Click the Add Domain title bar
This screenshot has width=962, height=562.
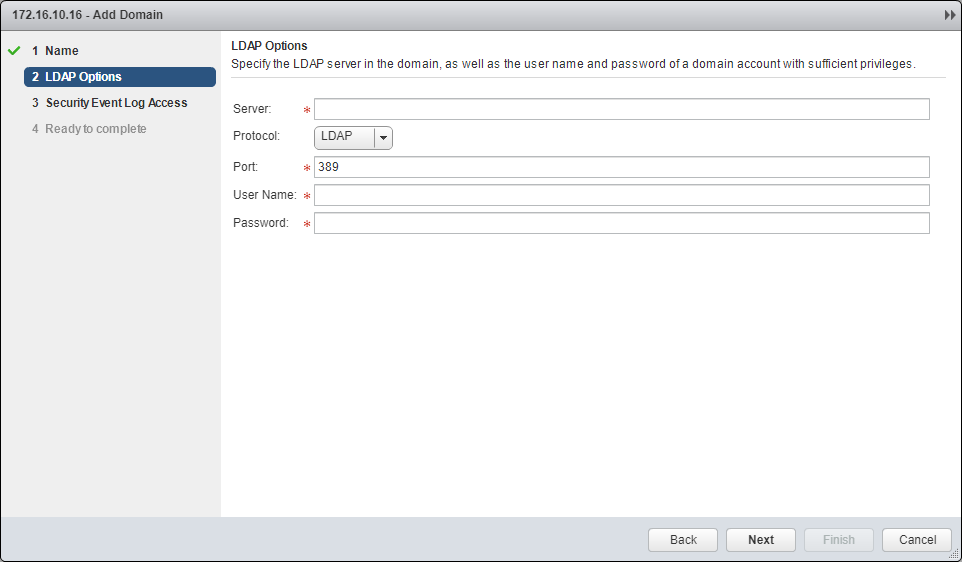point(400,15)
